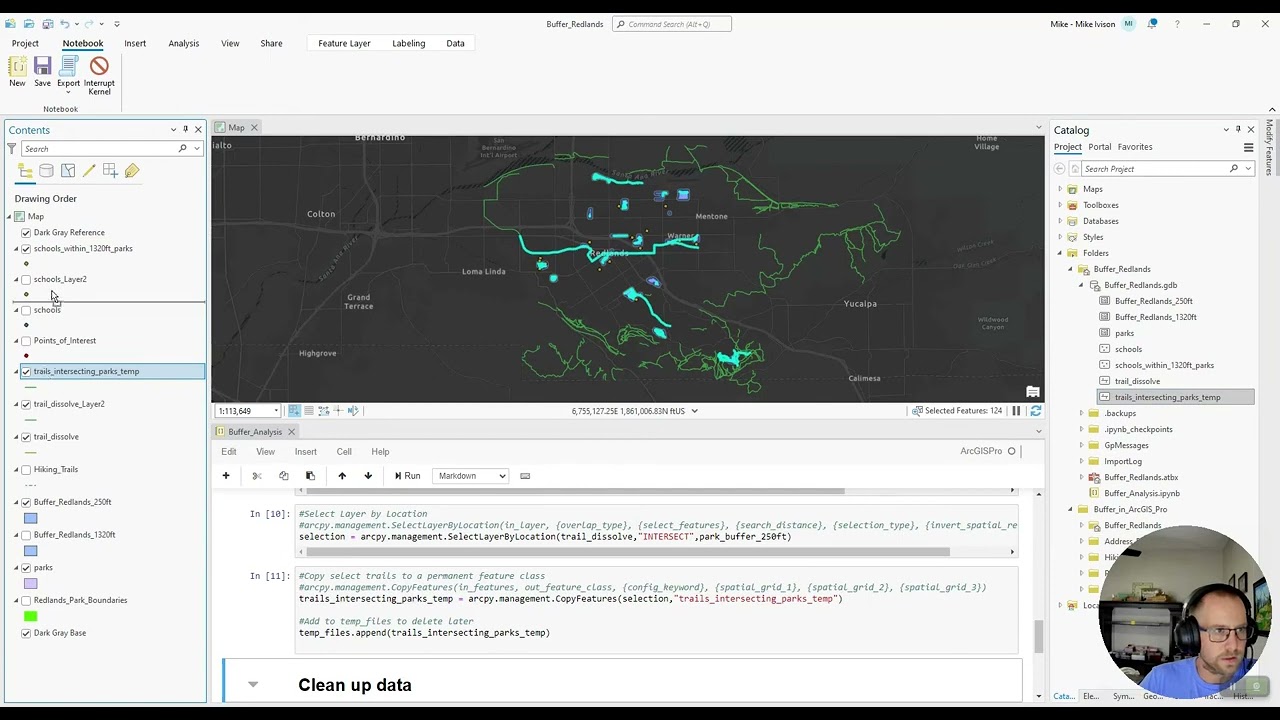The width and height of the screenshot is (1280, 720).
Task: Open the Catalog pane hamburger menu
Action: tap(1248, 147)
